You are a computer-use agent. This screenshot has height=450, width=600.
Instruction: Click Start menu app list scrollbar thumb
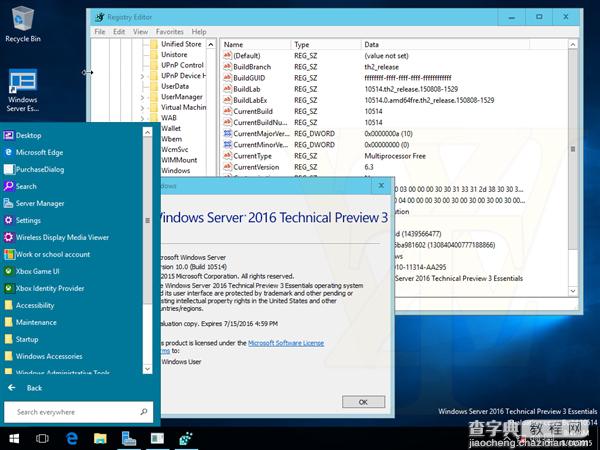click(147, 220)
